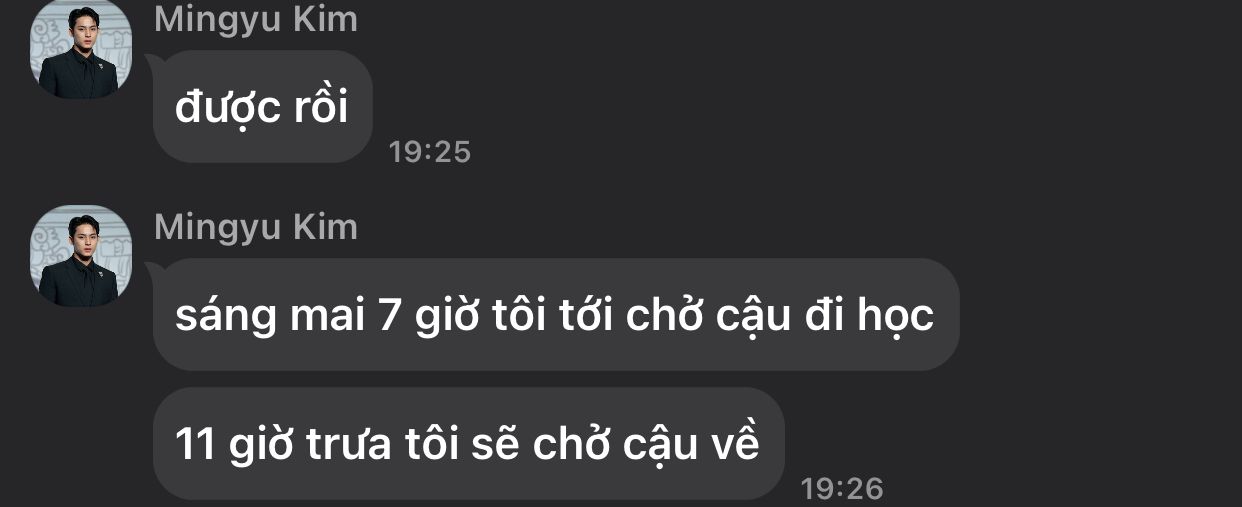Viewport: 1242px width, 507px height.
Task: Click the word "sáng" starting the second message
Action: click(226, 318)
